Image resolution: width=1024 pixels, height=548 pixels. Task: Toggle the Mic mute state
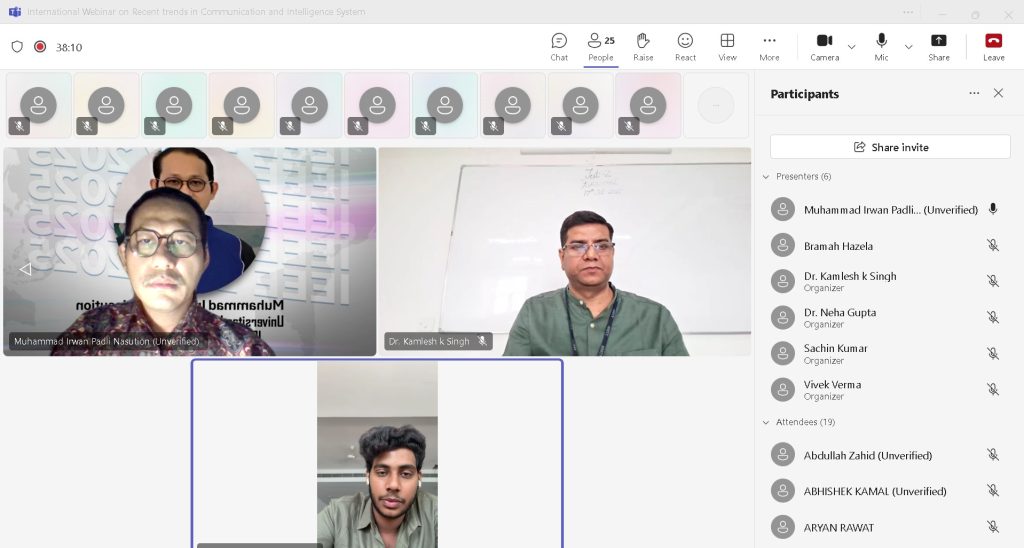click(881, 46)
